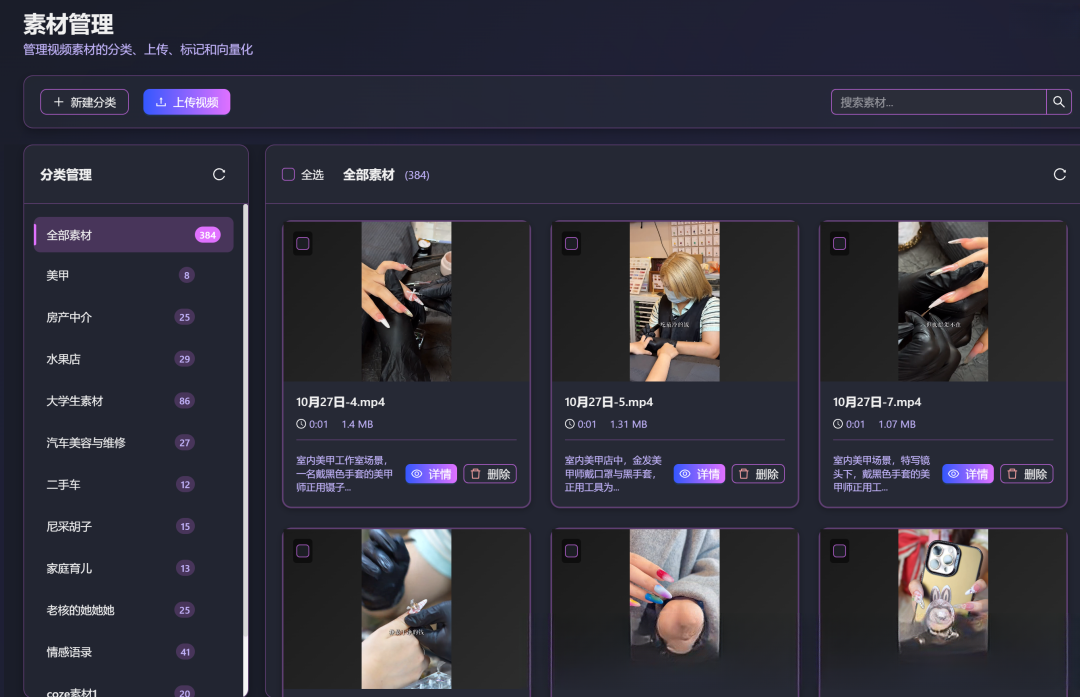1080x697 pixels.
Task: Check the checkbox on 10月27日-5.mp4 card
Action: pos(571,242)
